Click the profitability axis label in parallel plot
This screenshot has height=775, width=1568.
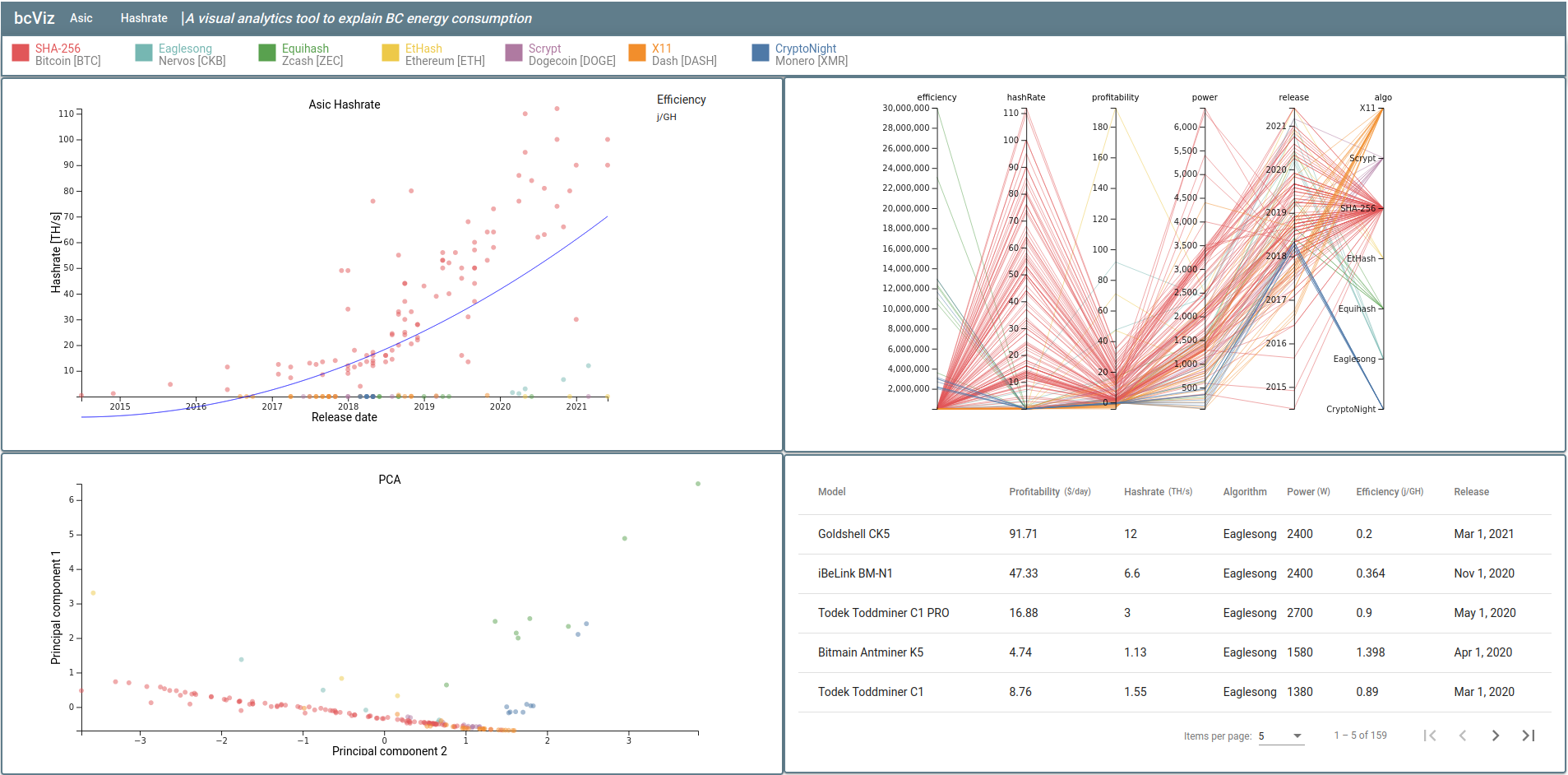1115,97
